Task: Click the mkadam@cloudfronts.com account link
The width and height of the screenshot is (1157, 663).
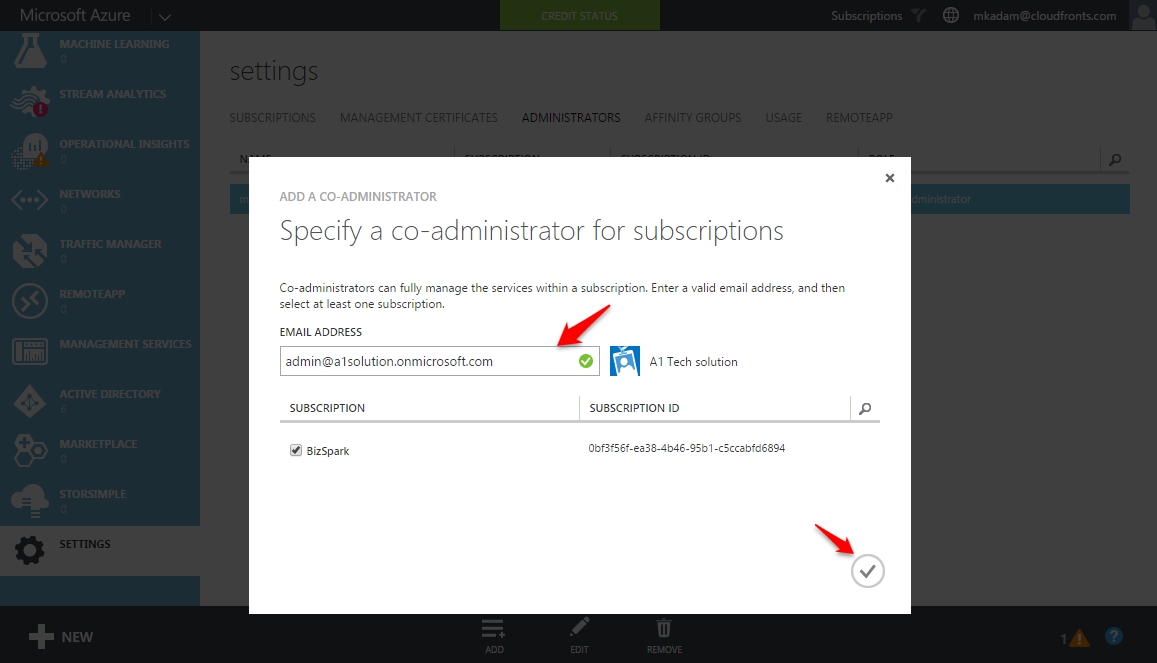Action: coord(1044,15)
